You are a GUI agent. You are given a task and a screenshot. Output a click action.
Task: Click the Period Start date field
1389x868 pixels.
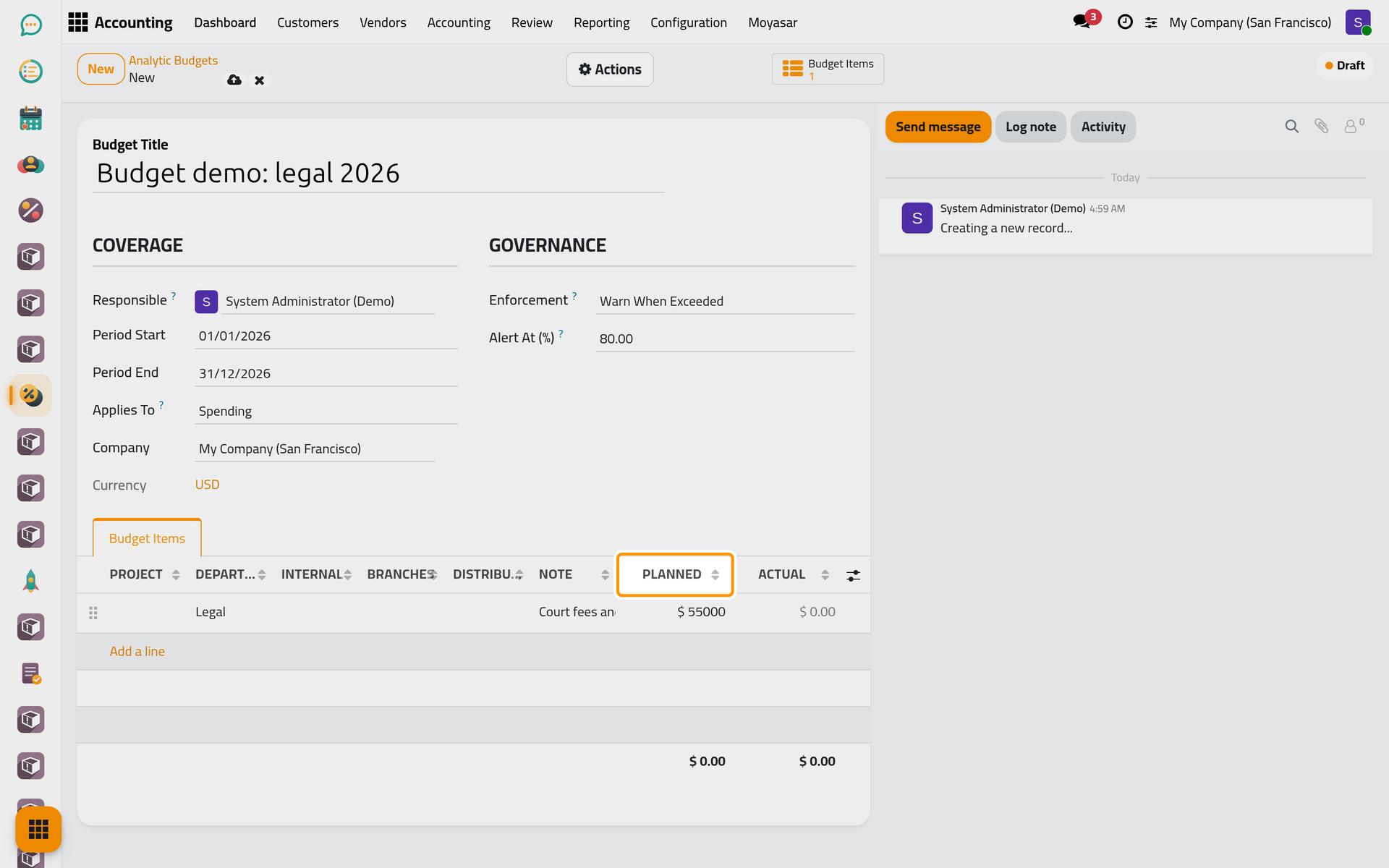[326, 336]
